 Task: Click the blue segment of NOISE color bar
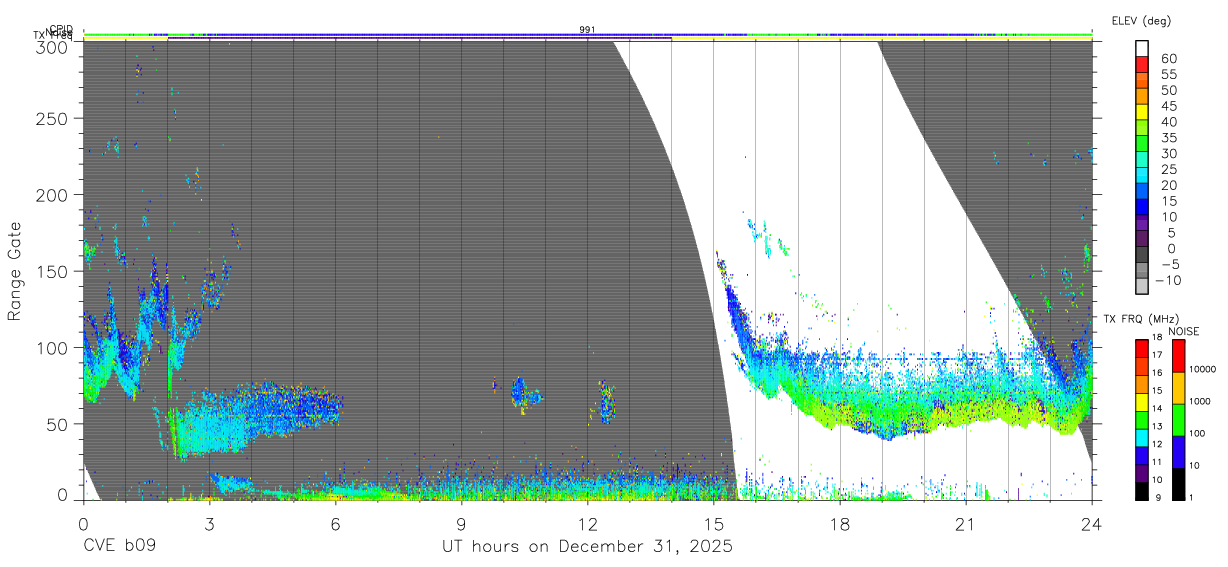click(x=1179, y=452)
